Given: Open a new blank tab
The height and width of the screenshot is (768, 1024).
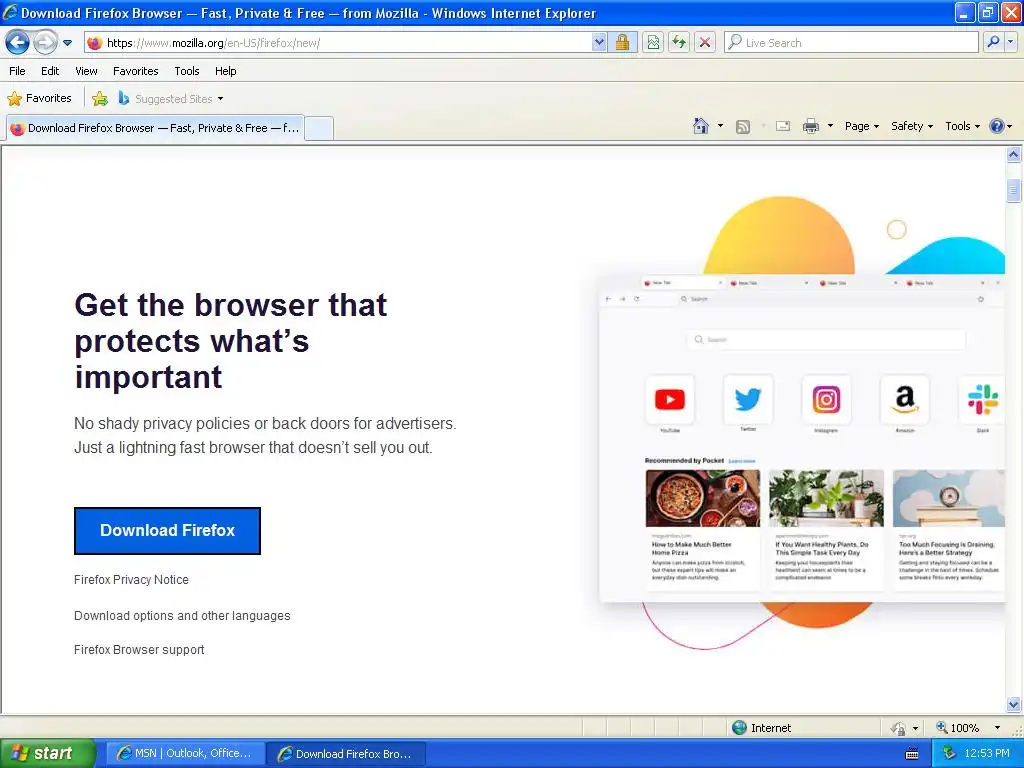Looking at the screenshot, I should coord(319,129).
